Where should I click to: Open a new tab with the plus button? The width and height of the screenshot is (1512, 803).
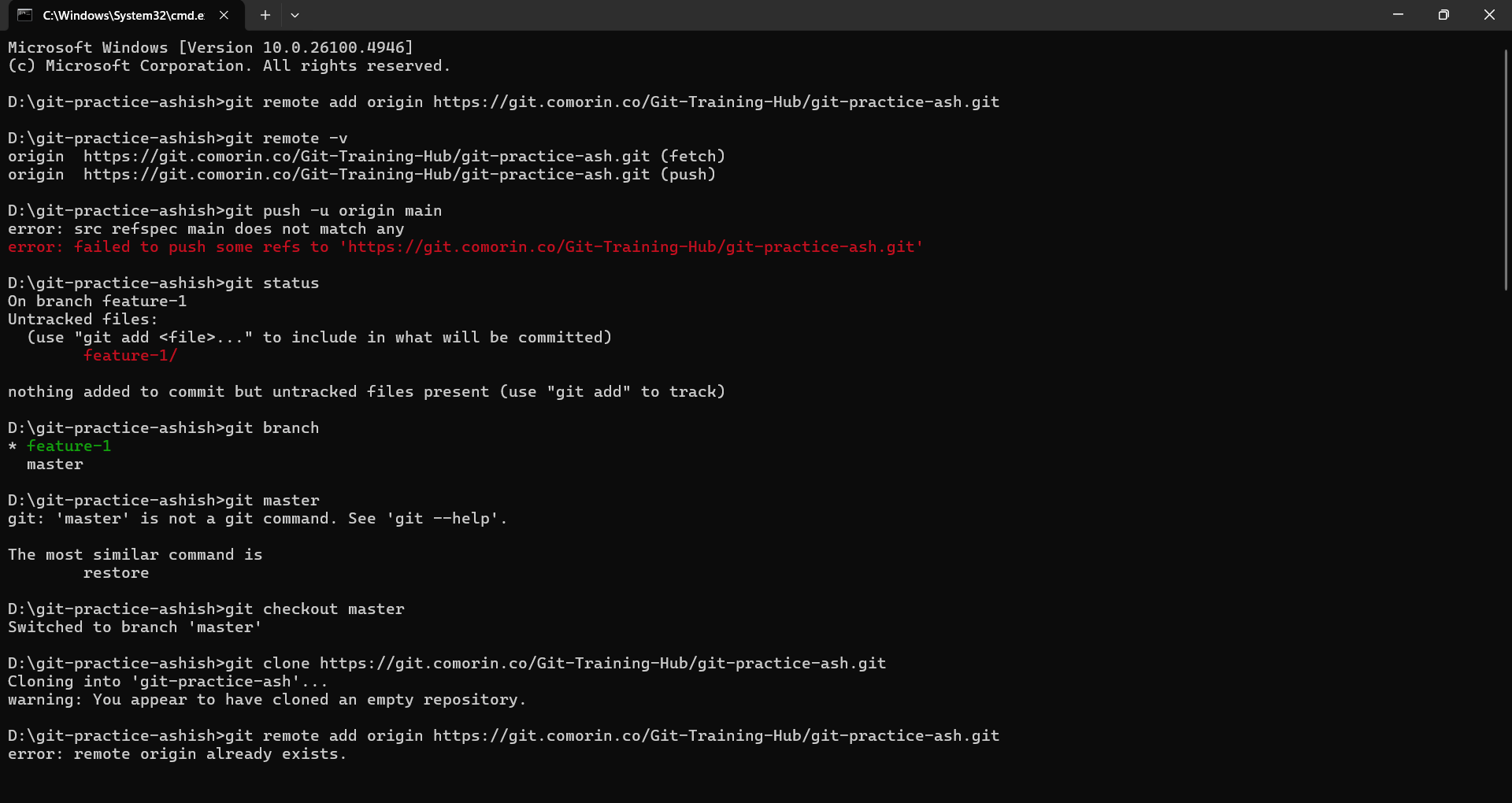265,15
